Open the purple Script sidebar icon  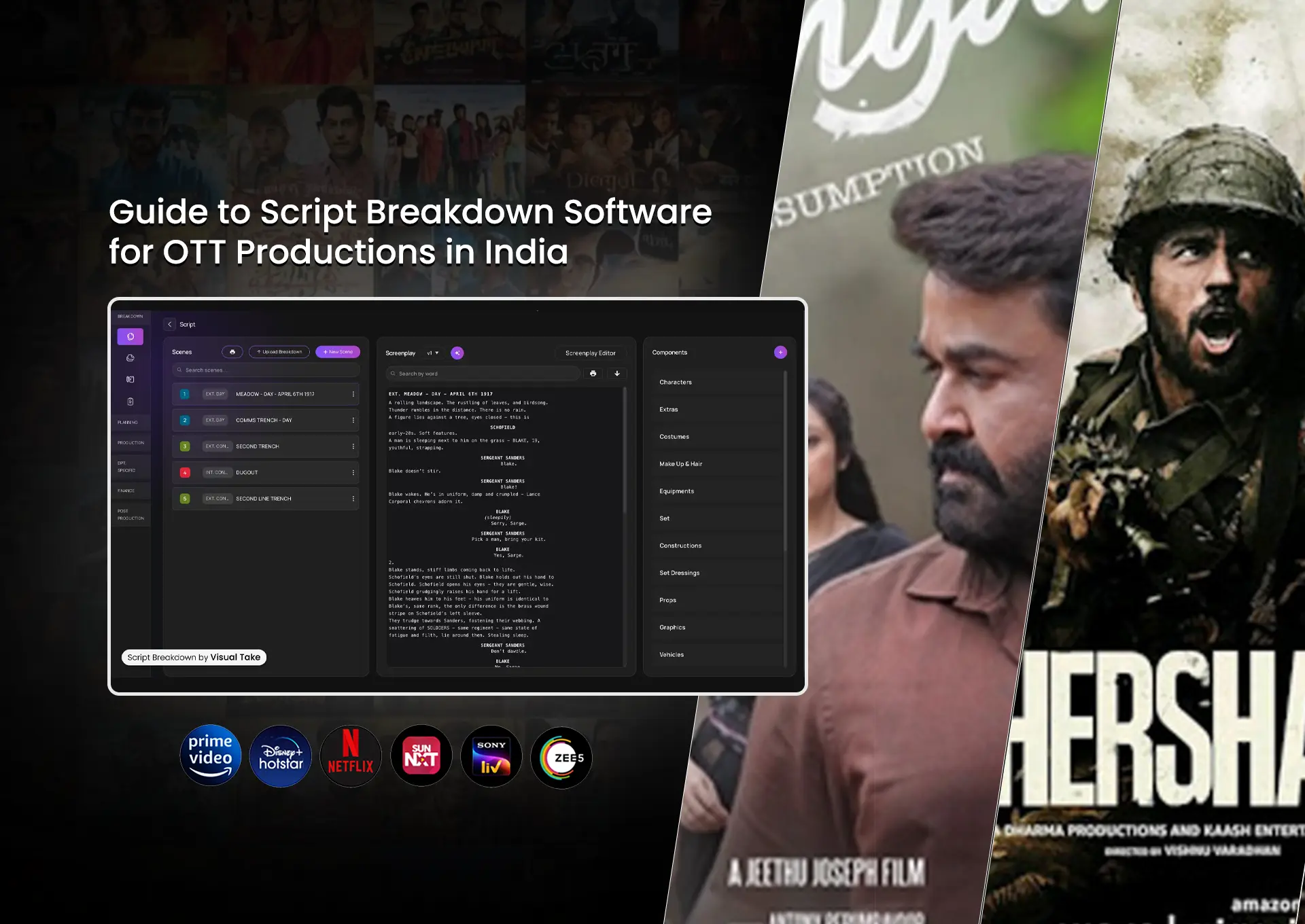point(130,336)
